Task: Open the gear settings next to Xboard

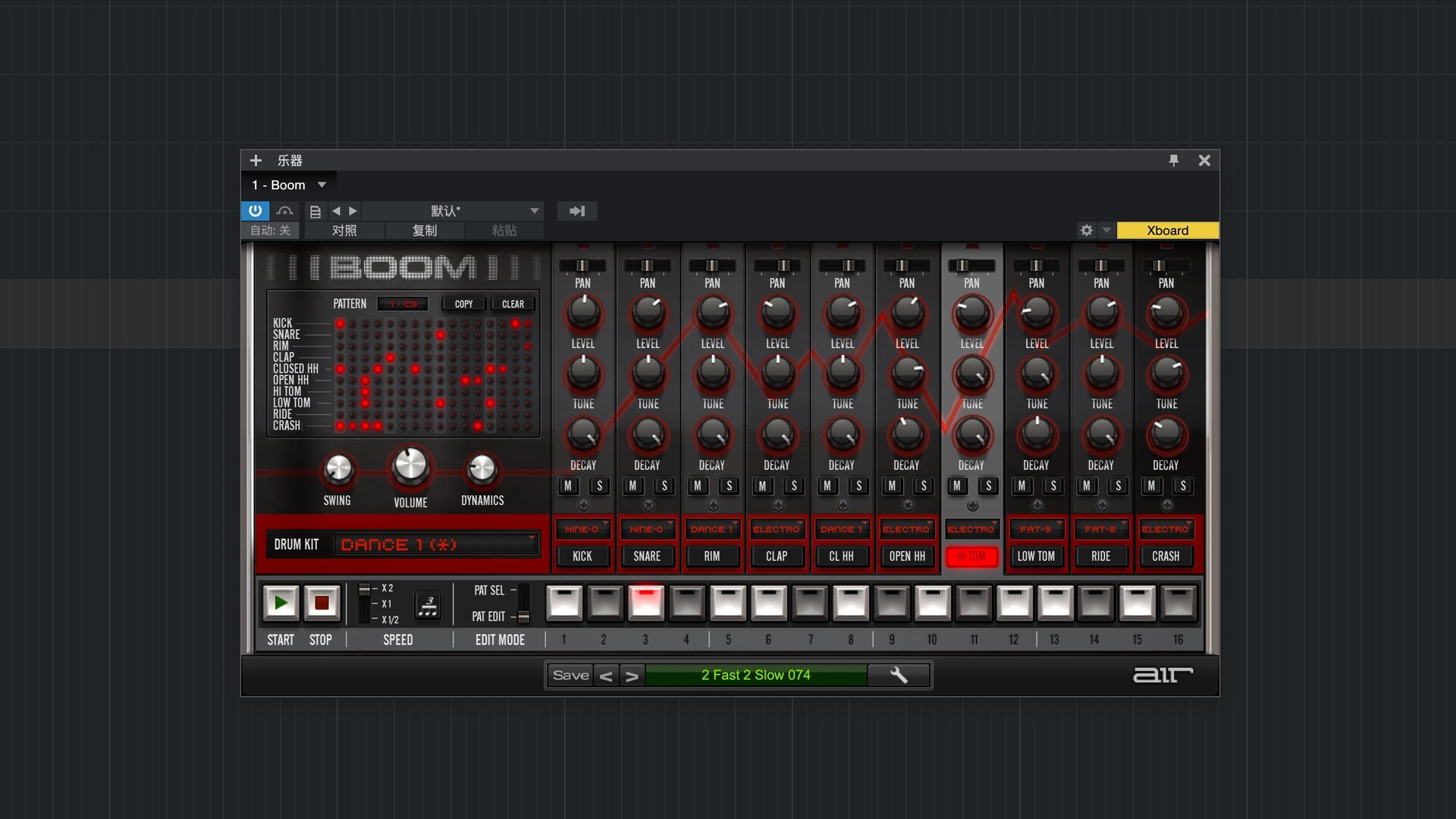Action: 1086,231
